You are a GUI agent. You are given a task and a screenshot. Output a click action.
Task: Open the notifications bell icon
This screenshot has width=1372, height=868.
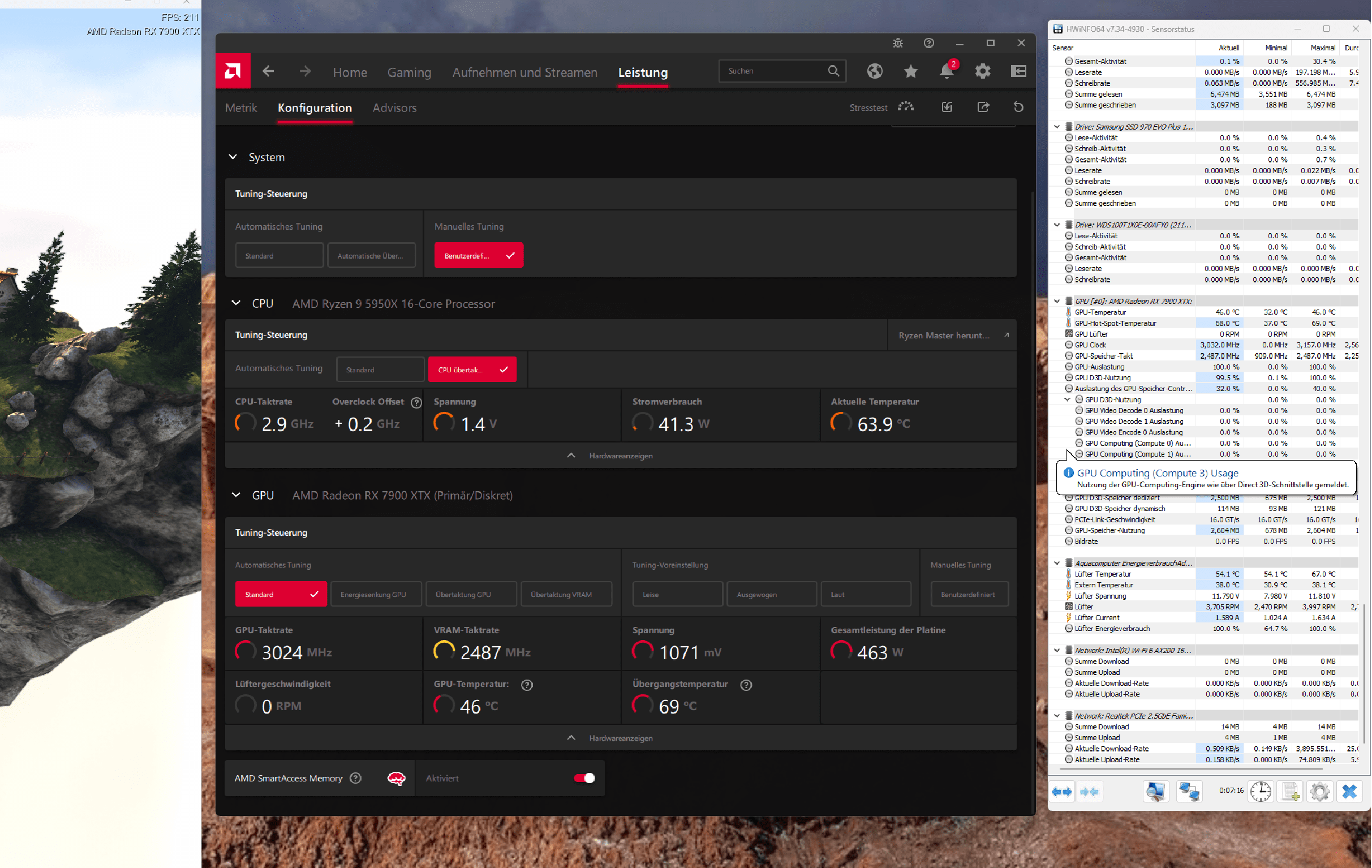tap(946, 71)
